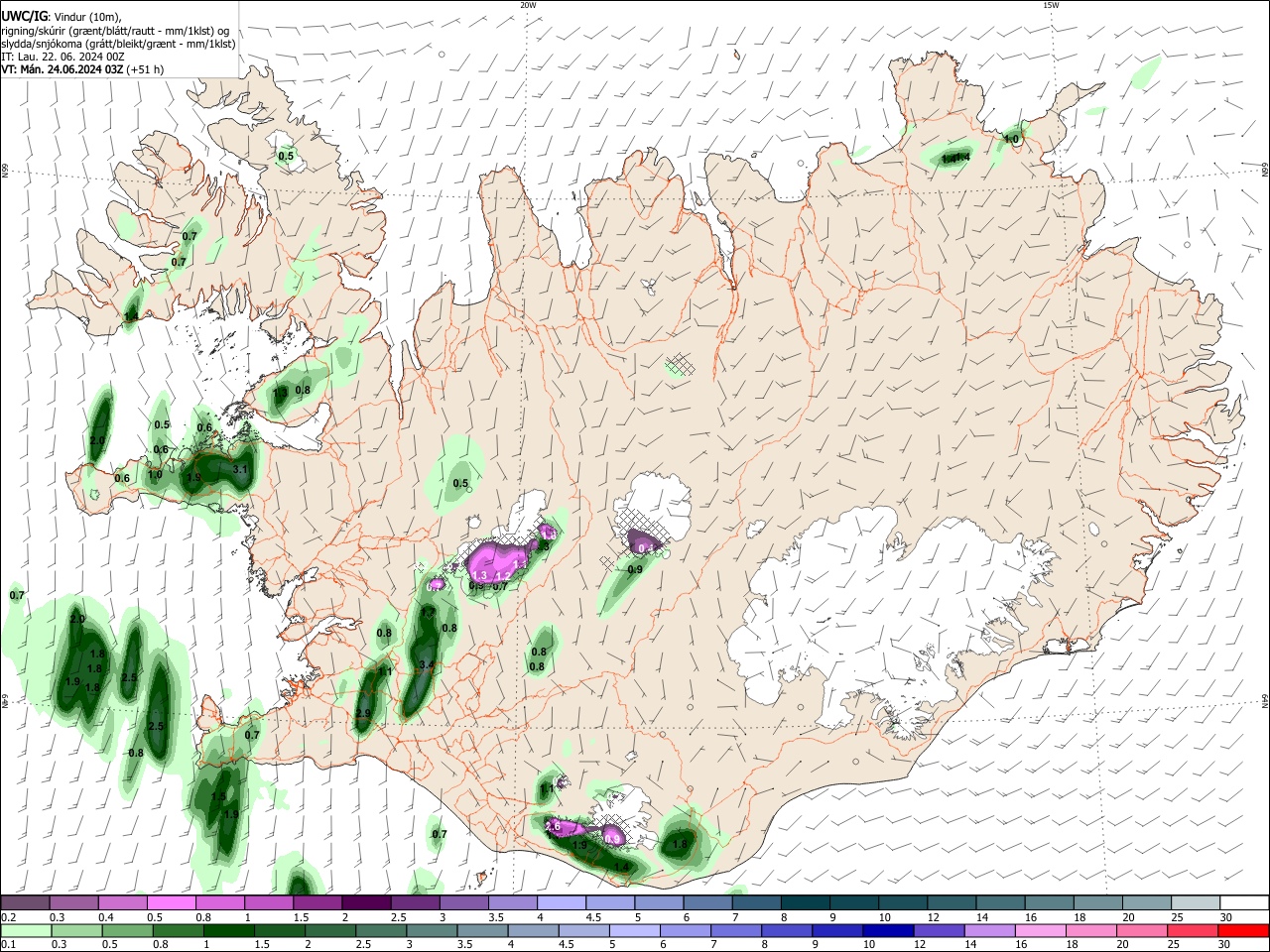Click the "IT: Lau. 22. 06. 2024 00Z" line

pos(63,57)
